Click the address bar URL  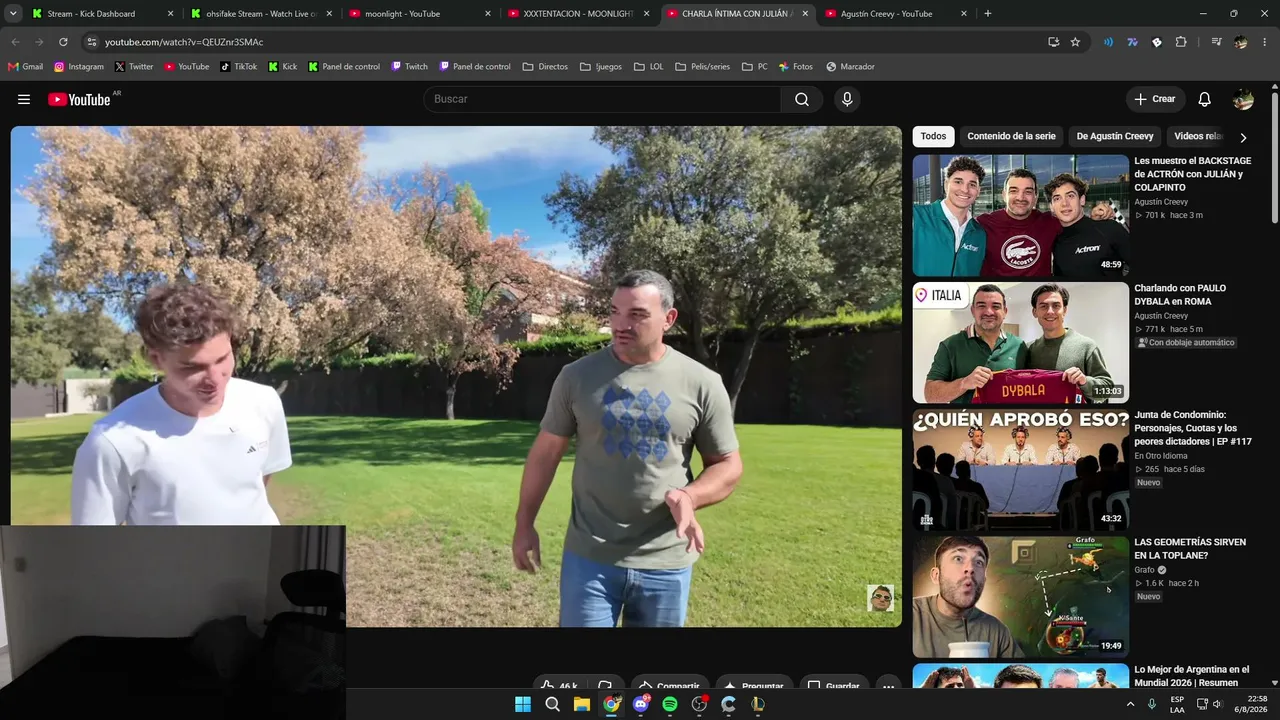(x=184, y=42)
